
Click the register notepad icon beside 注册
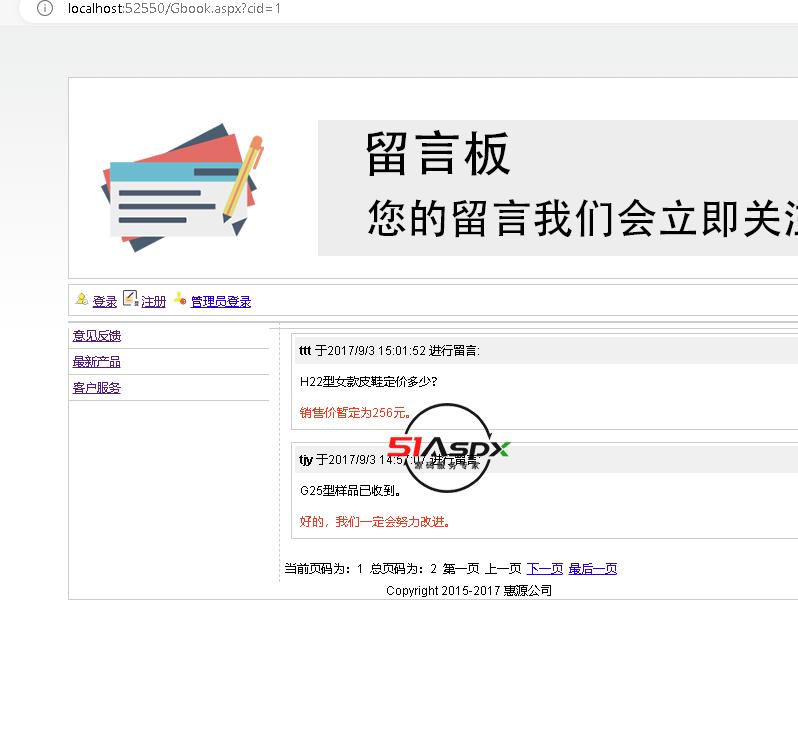131,298
